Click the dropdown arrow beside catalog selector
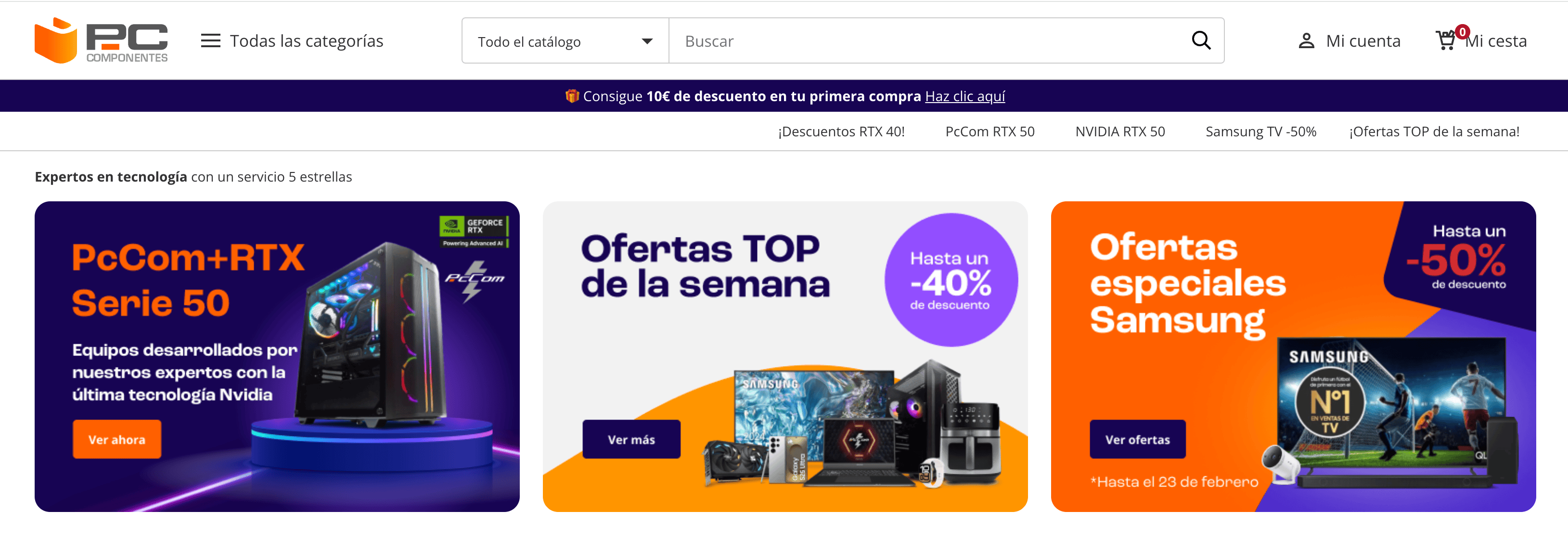Screen dimensions: 1568x551 click(x=647, y=41)
